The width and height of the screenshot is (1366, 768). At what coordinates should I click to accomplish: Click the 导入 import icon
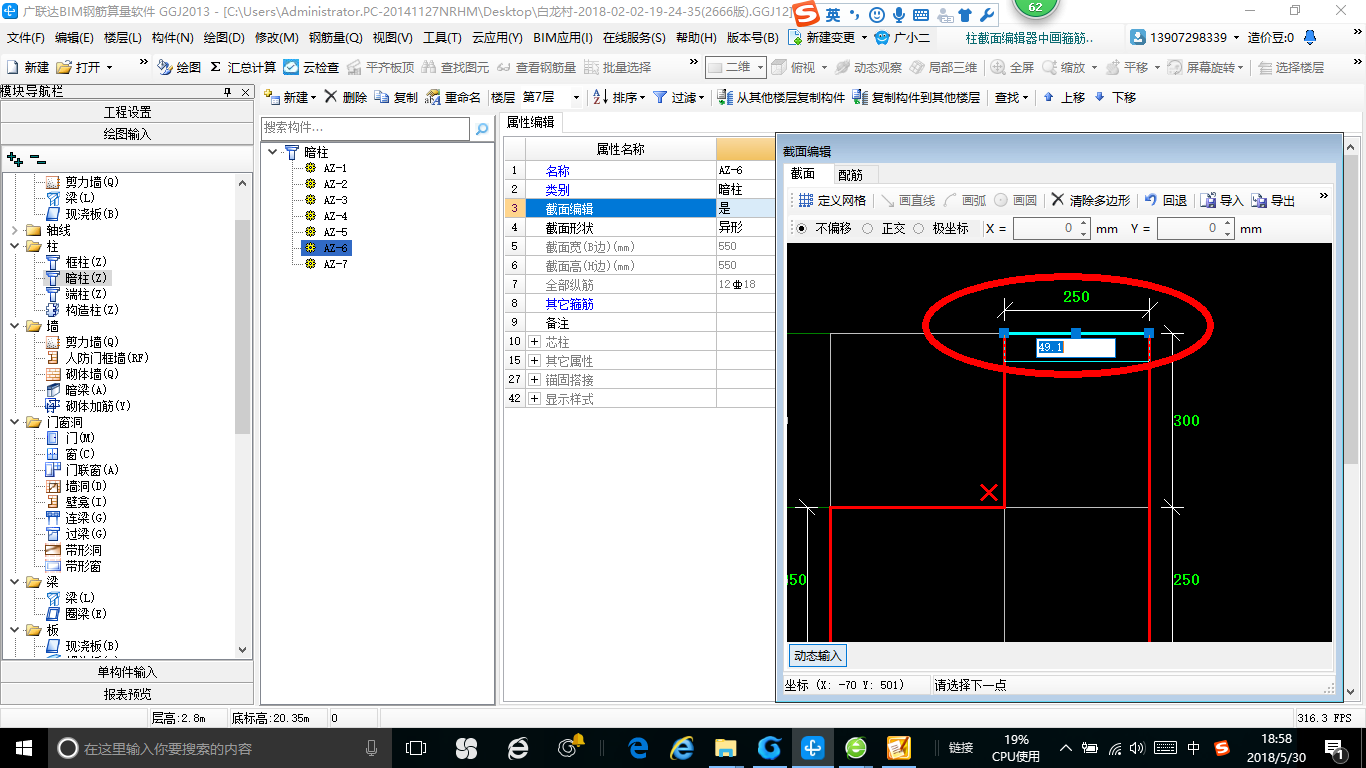[x=1208, y=200]
